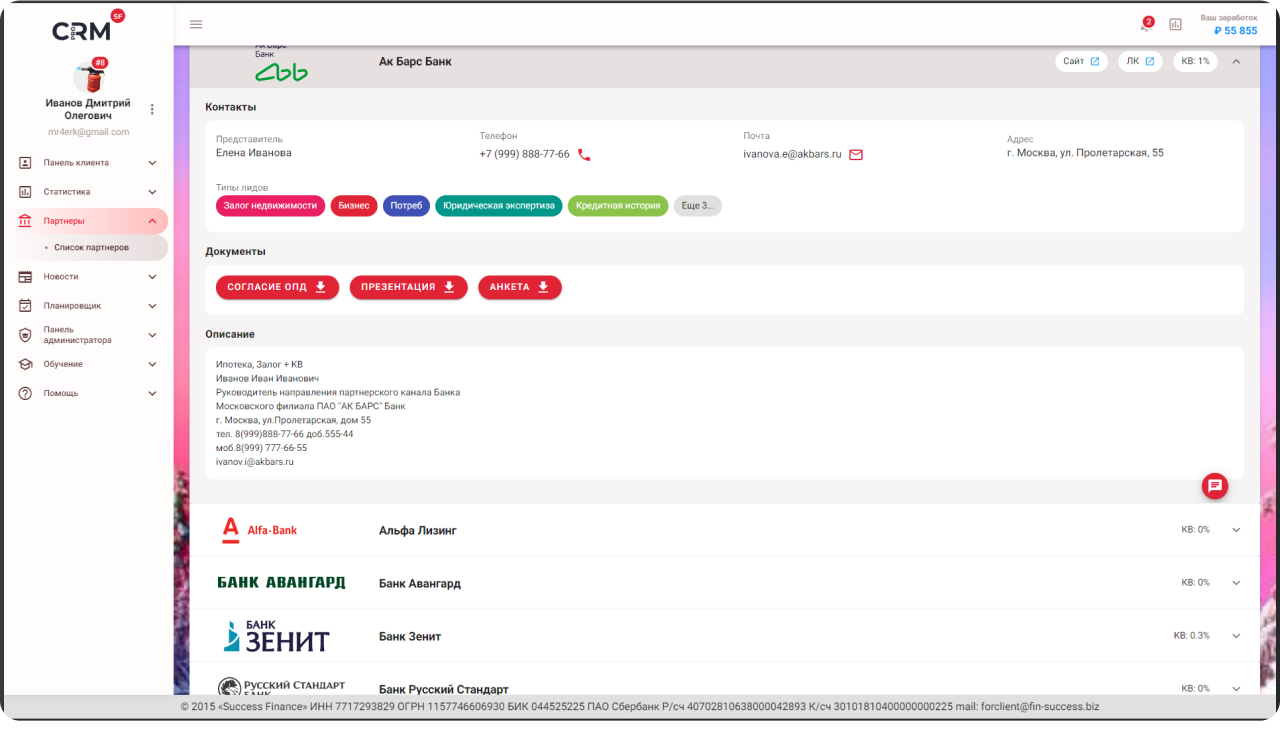Click the Ак Барс Банк logo
The width and height of the screenshot is (1280, 745).
281,61
